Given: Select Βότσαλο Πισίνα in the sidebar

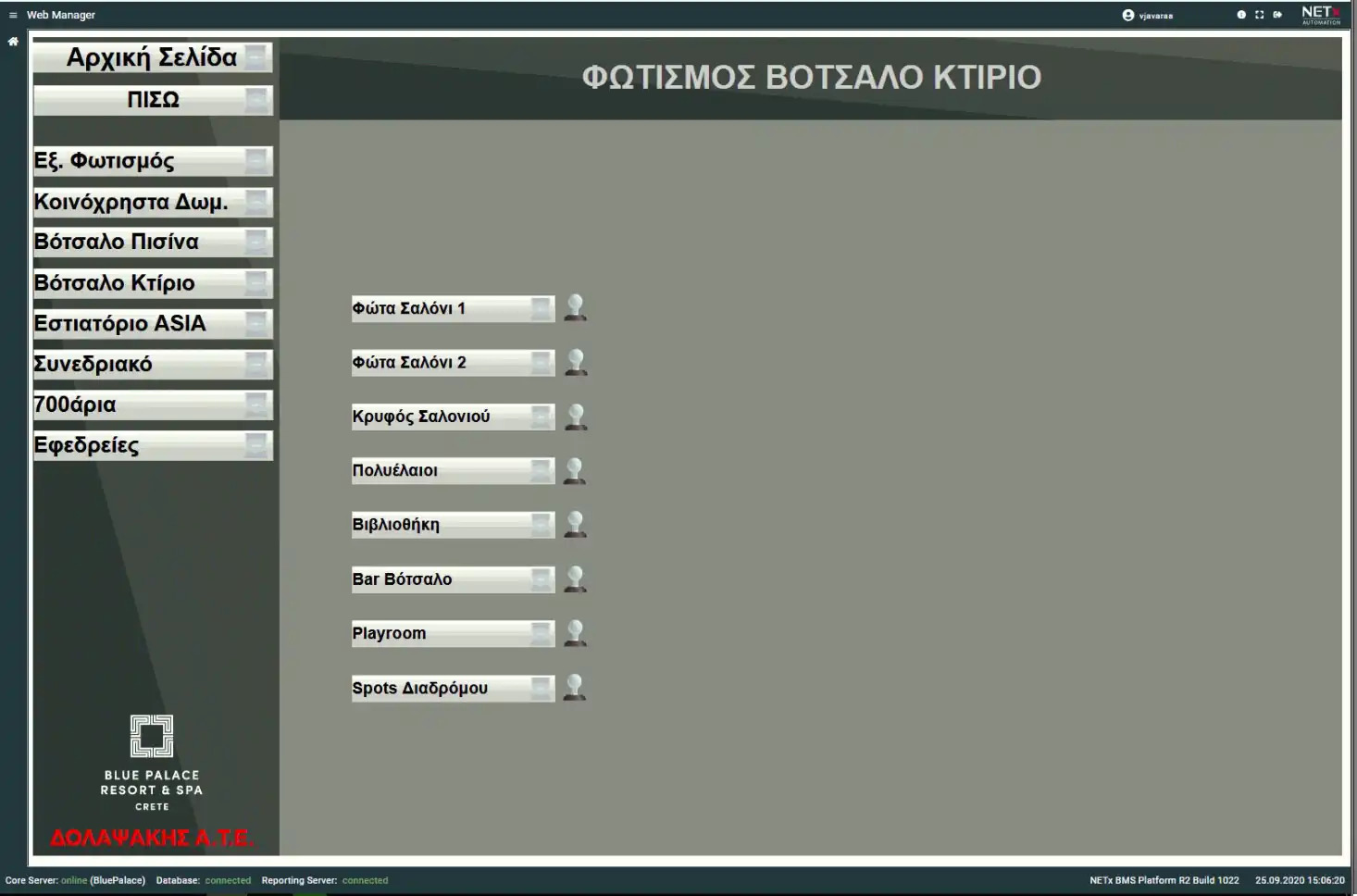Looking at the screenshot, I should pos(153,243).
